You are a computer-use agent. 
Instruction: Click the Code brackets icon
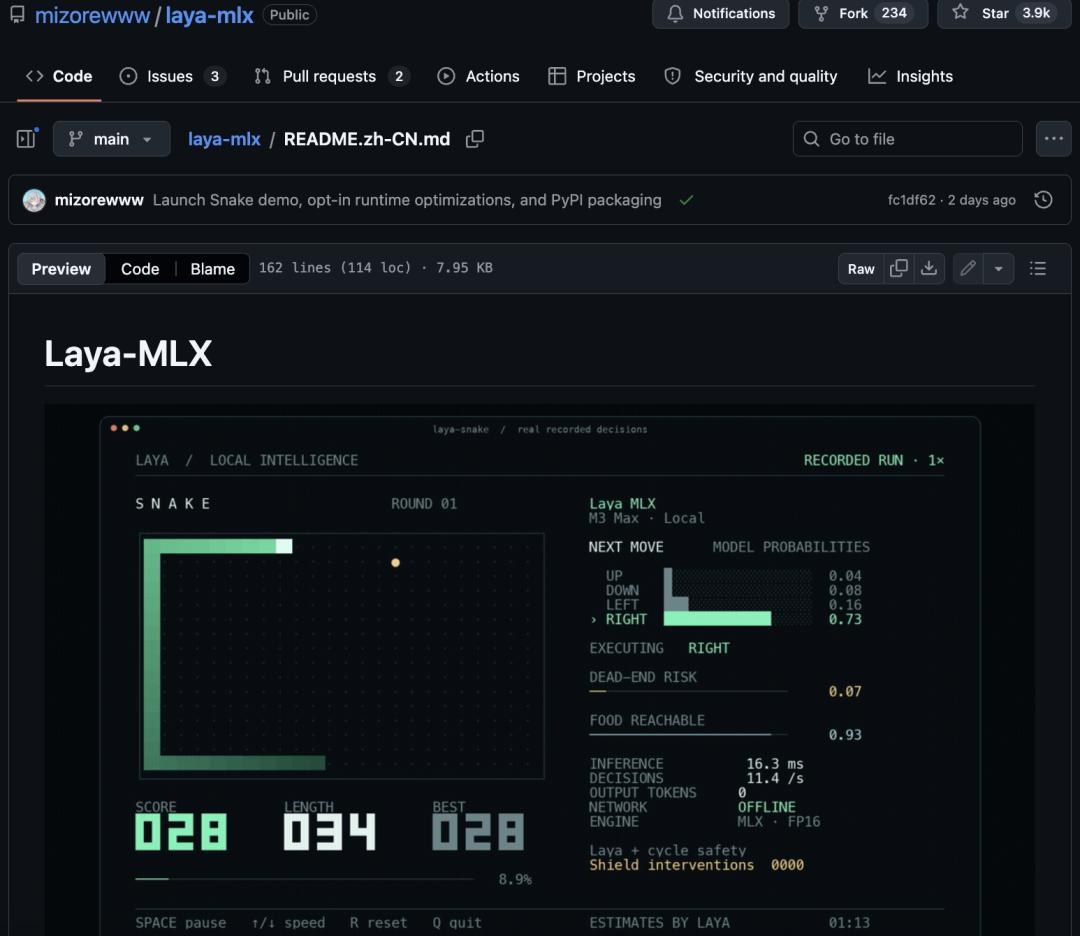34,76
